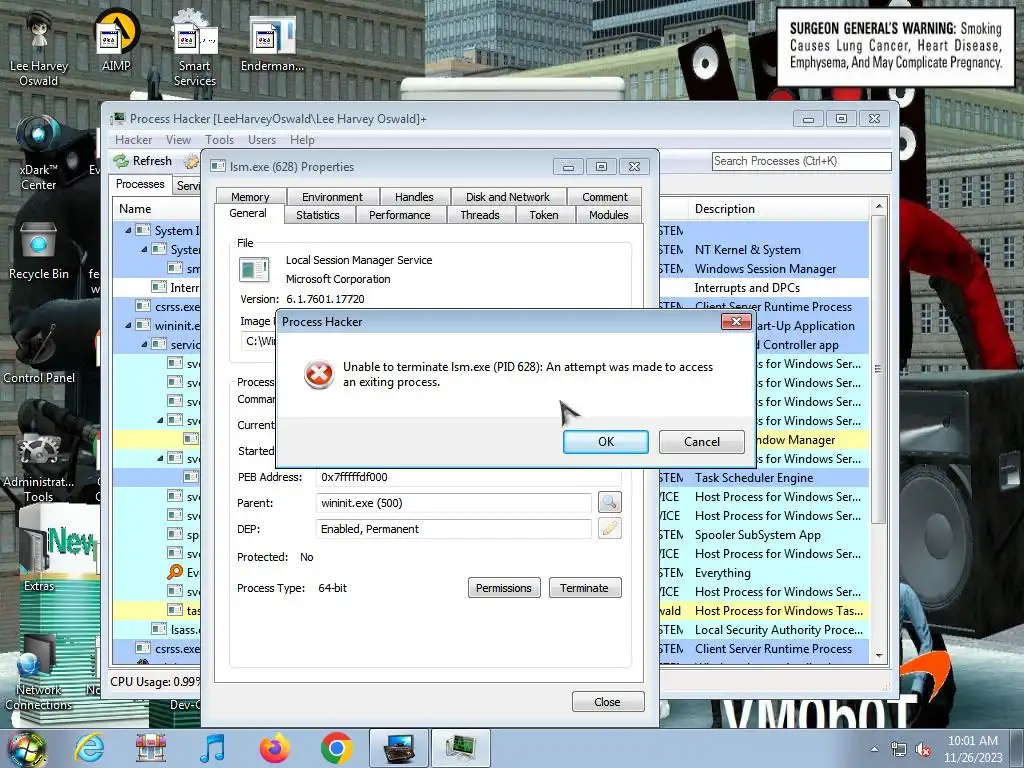Select the Processes tab in main window
Viewport: 1024px width, 768px height.
(x=140, y=184)
